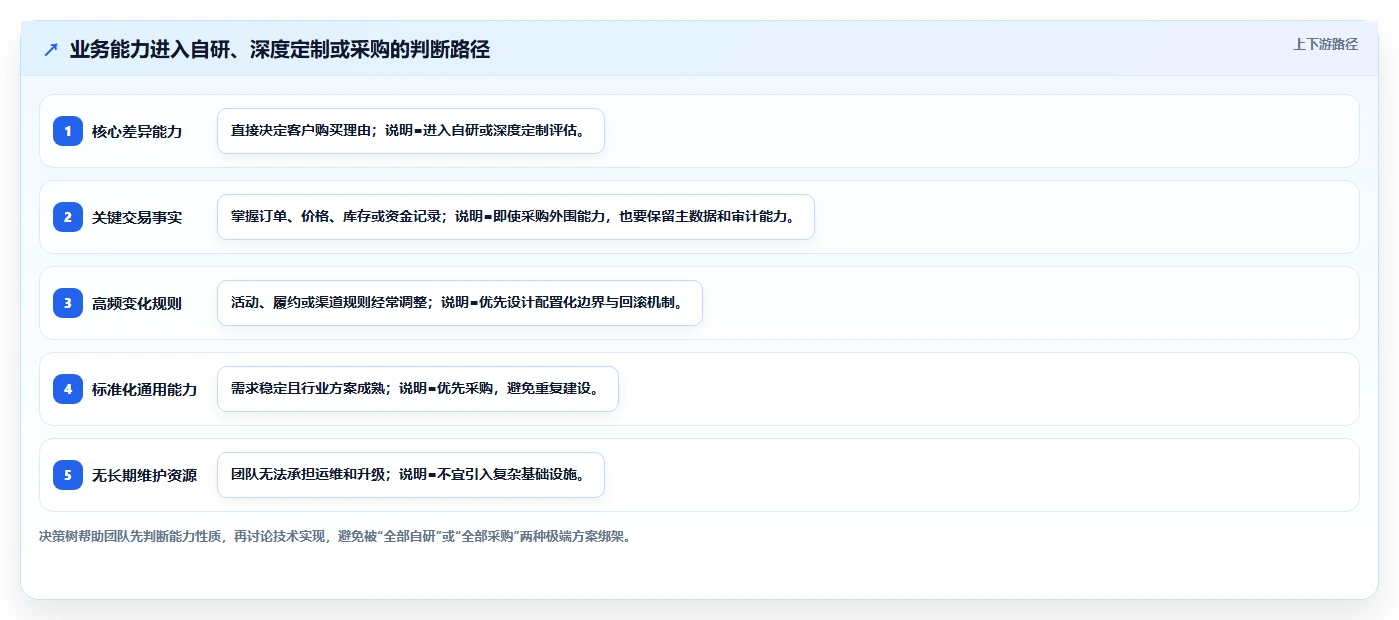Click the 高频变化规则 label
The width and height of the screenshot is (1399, 620).
[137, 303]
